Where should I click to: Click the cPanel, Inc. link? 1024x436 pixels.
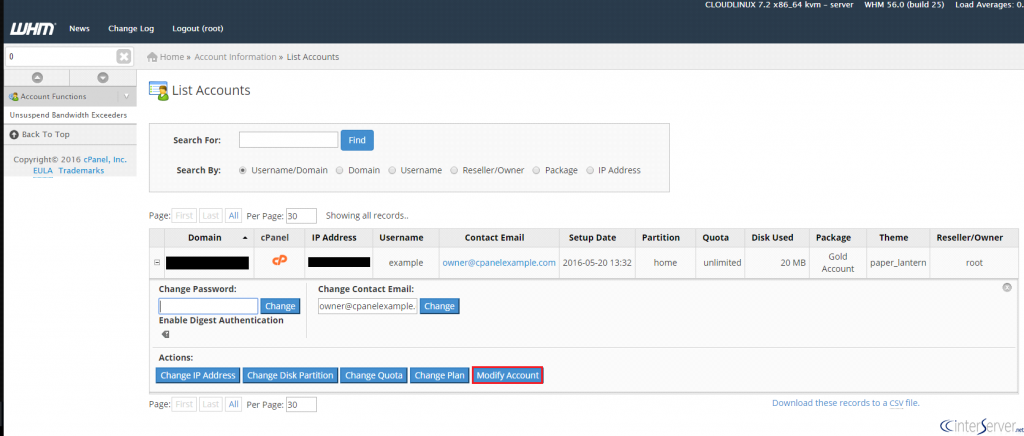point(105,159)
